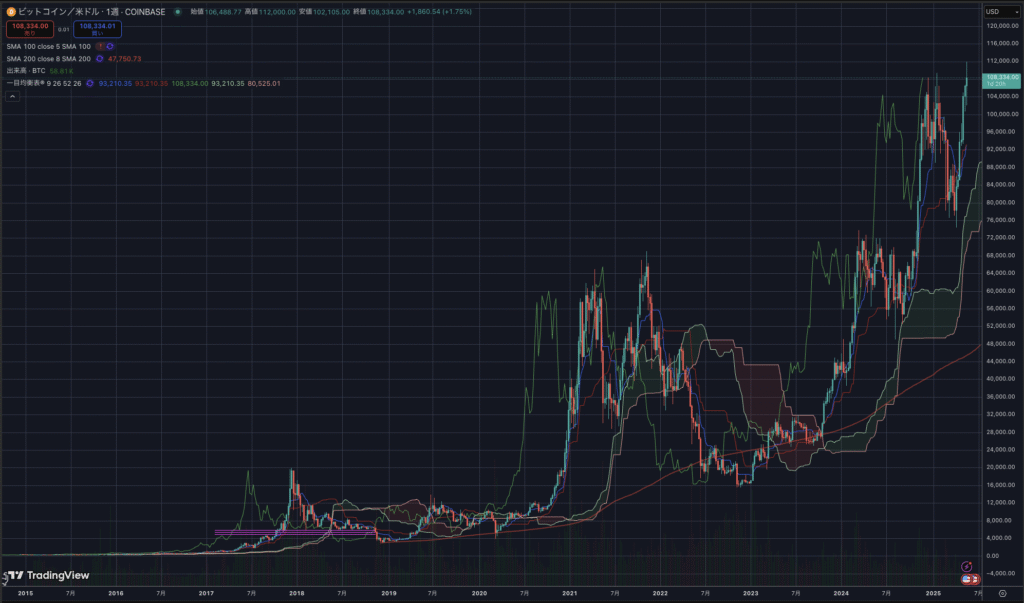1024x603 pixels.
Task: Click the red sell price button
Action: [x=28, y=29]
